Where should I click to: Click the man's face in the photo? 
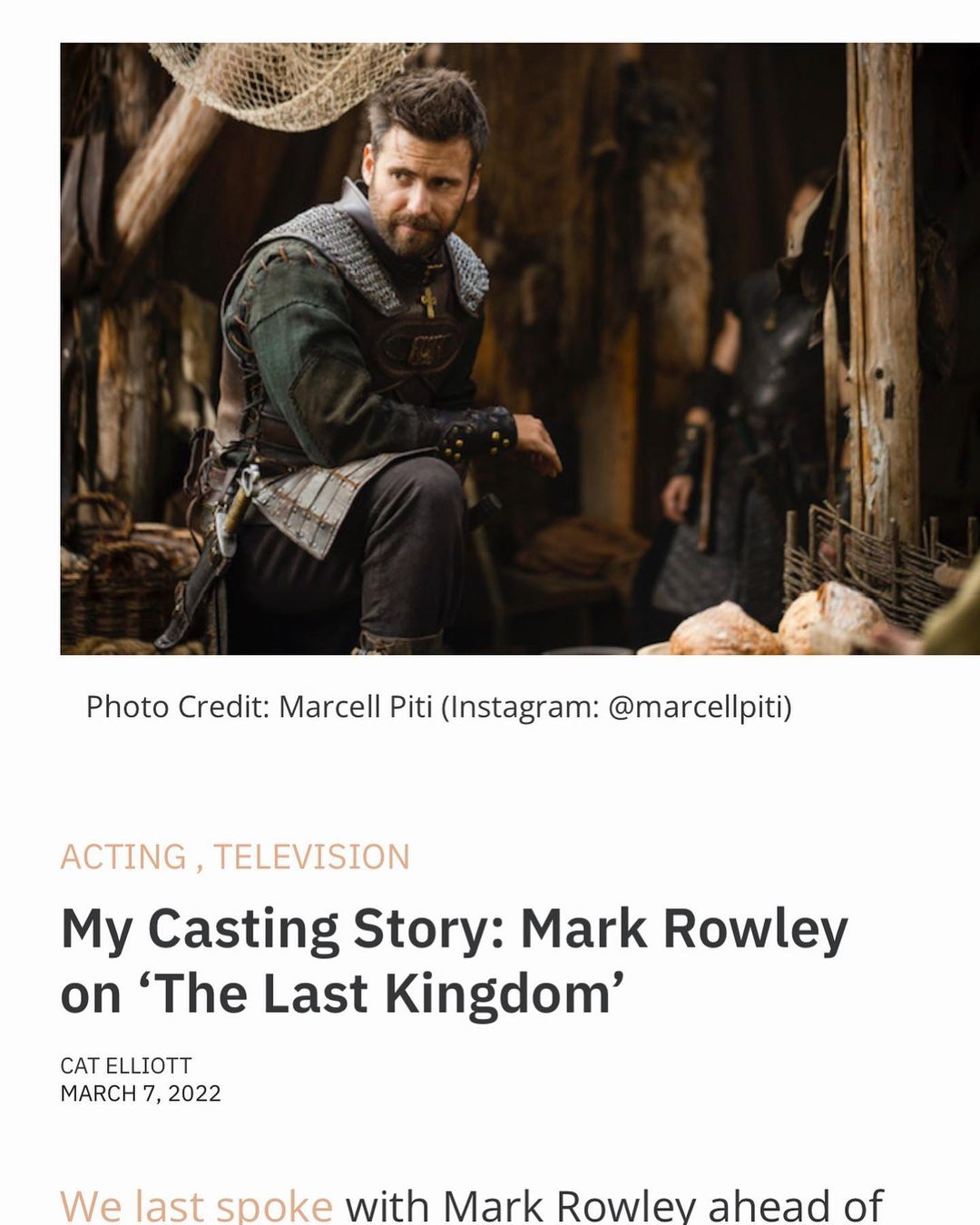pos(416,195)
